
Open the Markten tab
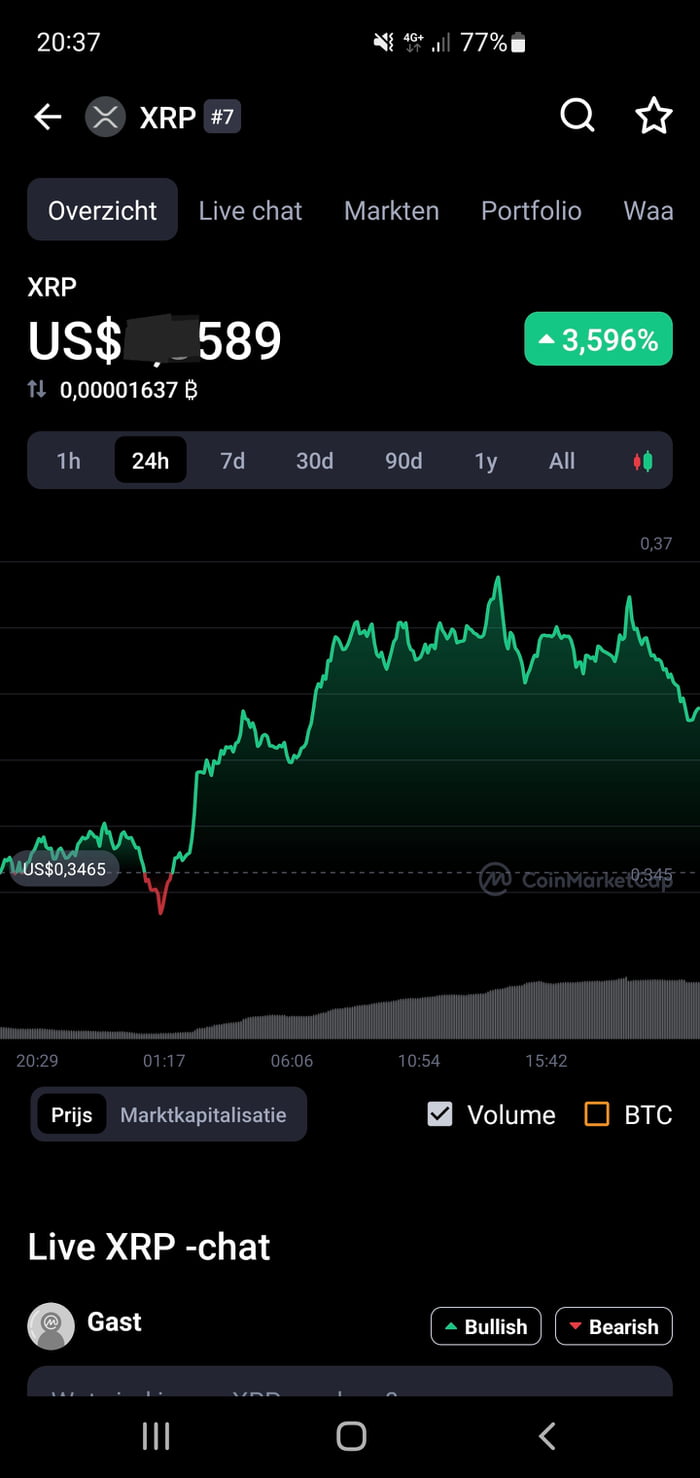[x=391, y=211]
